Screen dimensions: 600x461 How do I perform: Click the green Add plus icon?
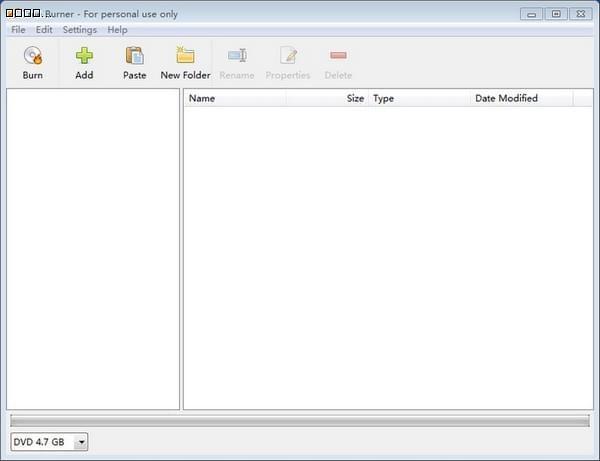[84, 56]
